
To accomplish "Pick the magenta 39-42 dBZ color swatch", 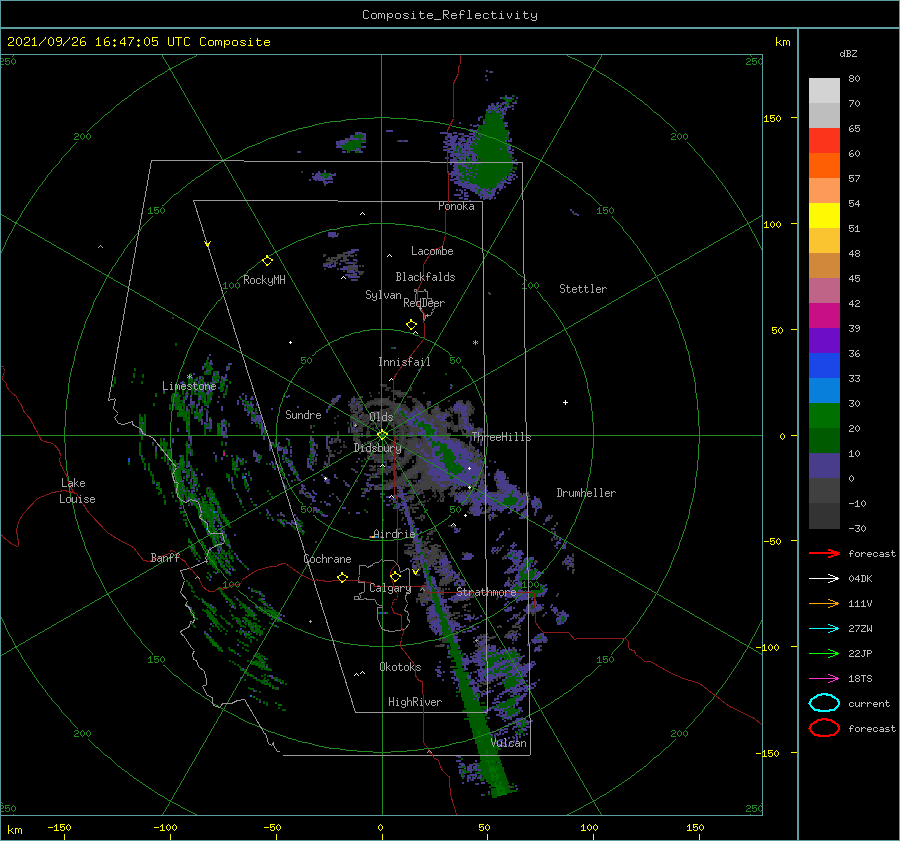I will [824, 315].
